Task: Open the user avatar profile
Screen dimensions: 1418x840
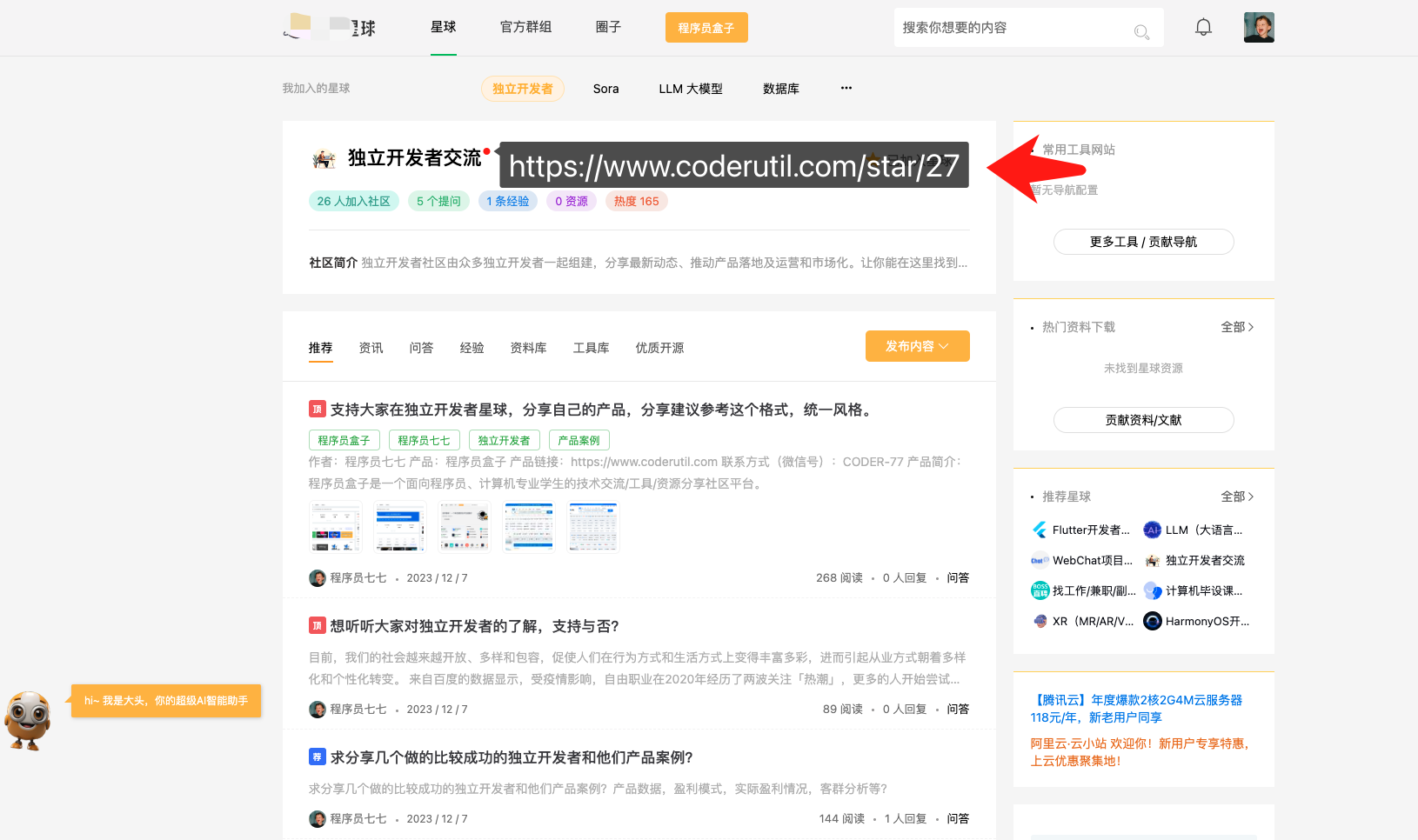Action: tap(1258, 28)
